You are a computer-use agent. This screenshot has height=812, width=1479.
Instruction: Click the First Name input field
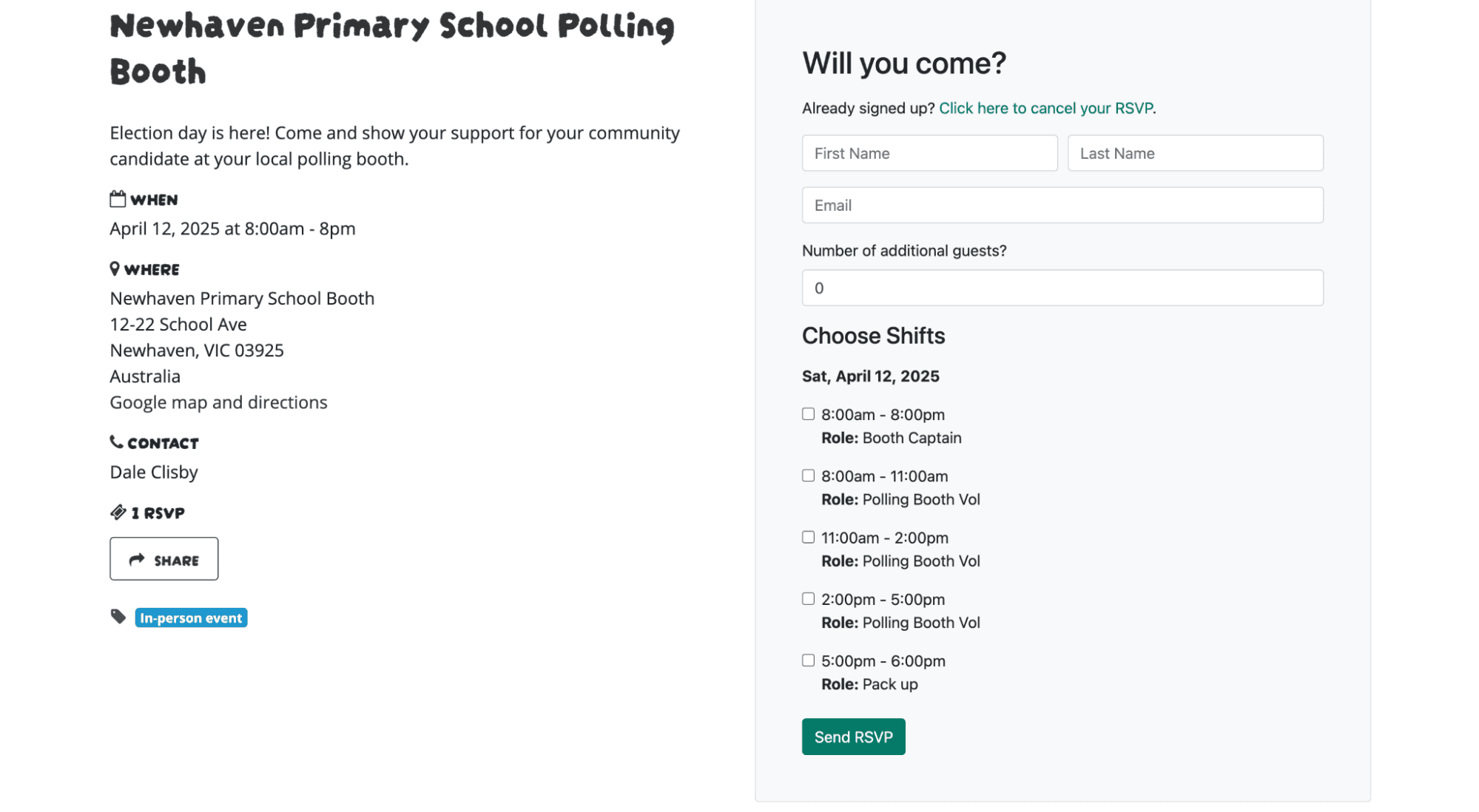(x=929, y=153)
